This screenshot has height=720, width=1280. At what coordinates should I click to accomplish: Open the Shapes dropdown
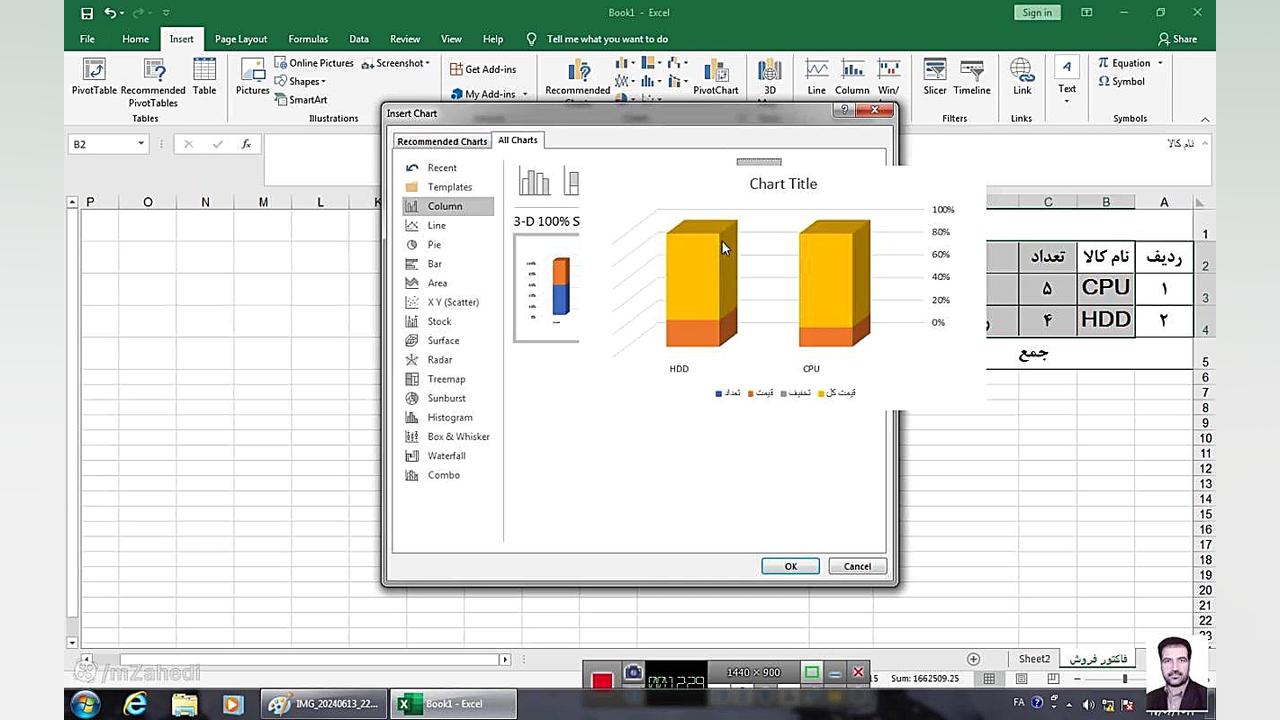301,81
